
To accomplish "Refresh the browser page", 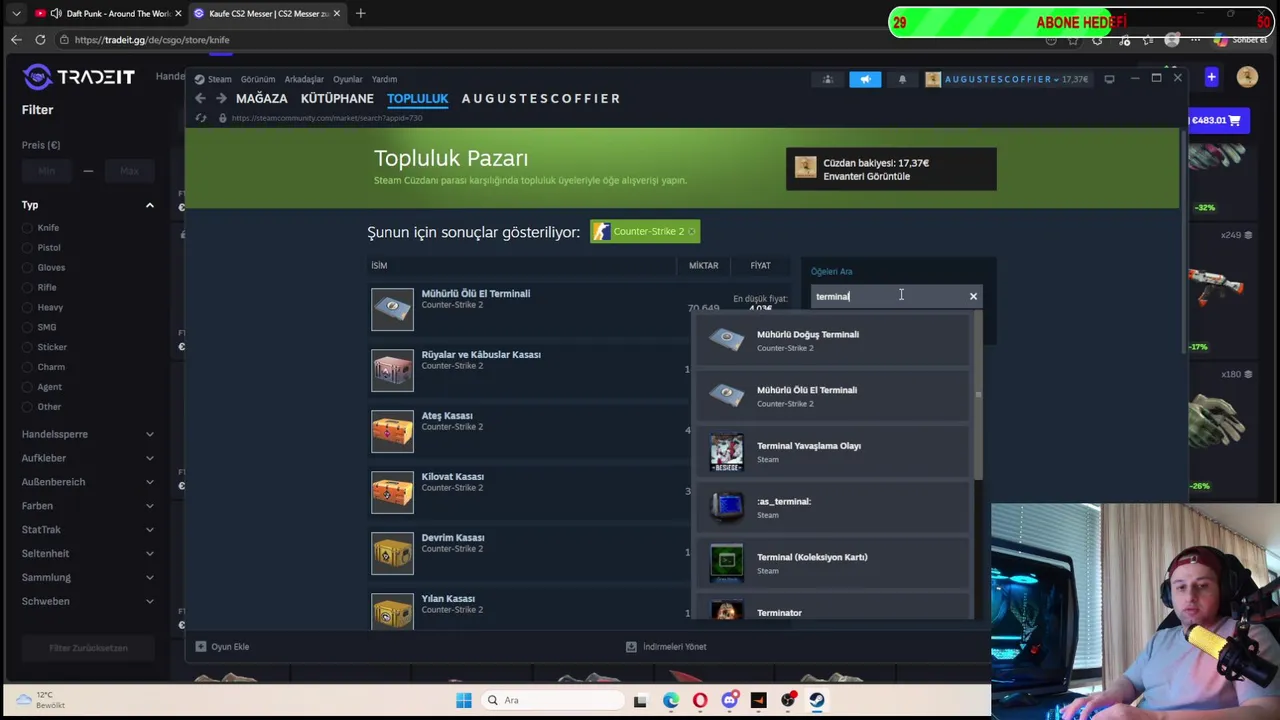I will (40, 40).
